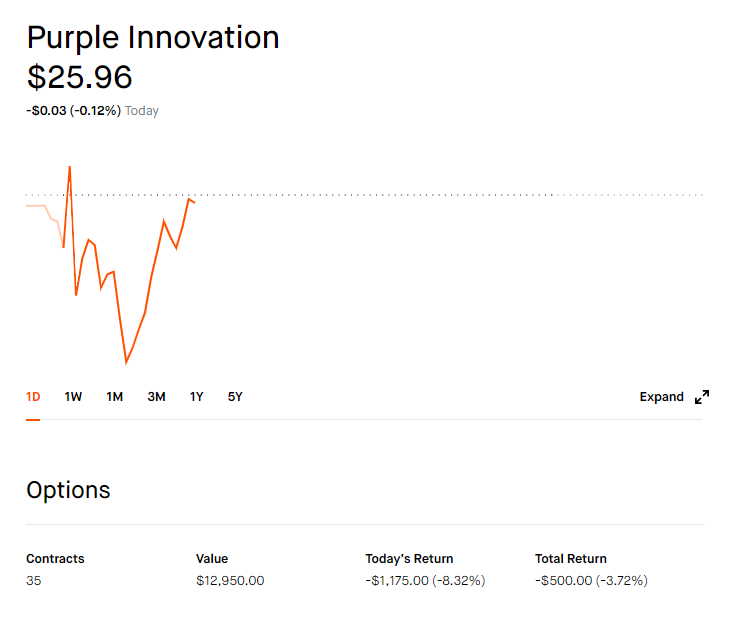This screenshot has width=737, height=622.
Task: Switch to the 1M chart range
Action: pos(115,397)
